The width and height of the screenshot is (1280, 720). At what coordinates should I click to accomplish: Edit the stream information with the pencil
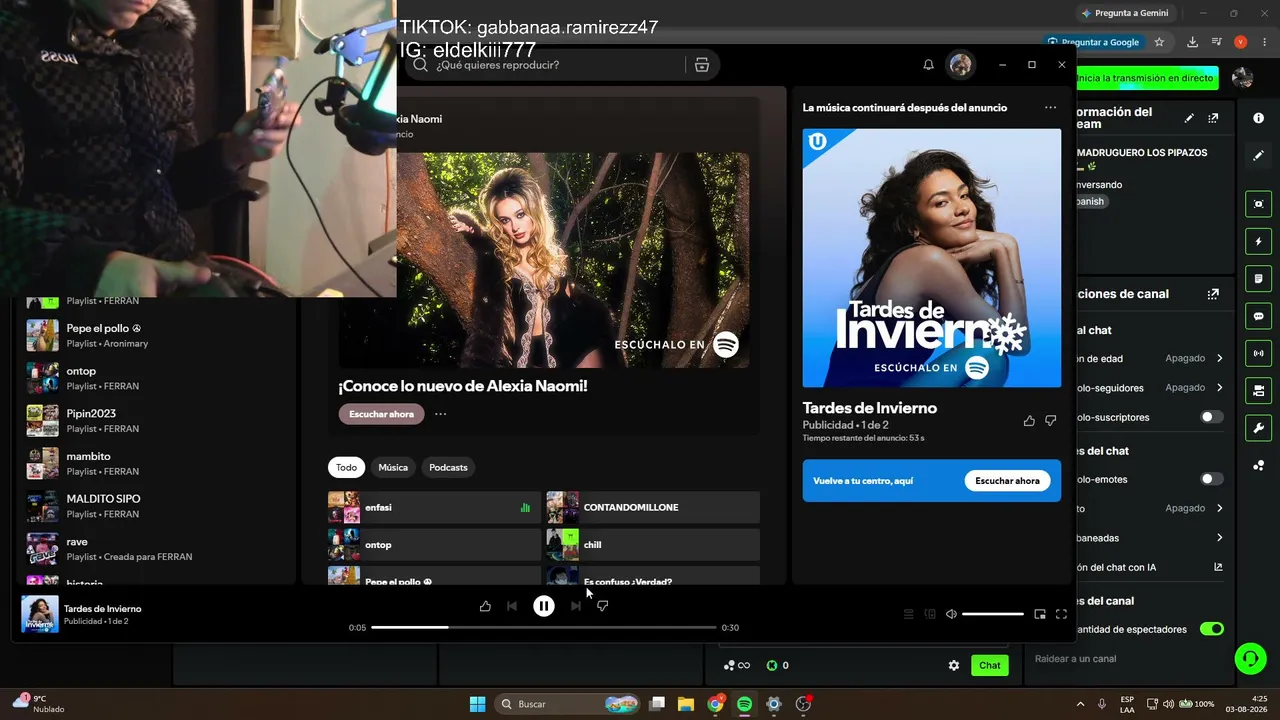pyautogui.click(x=1189, y=118)
